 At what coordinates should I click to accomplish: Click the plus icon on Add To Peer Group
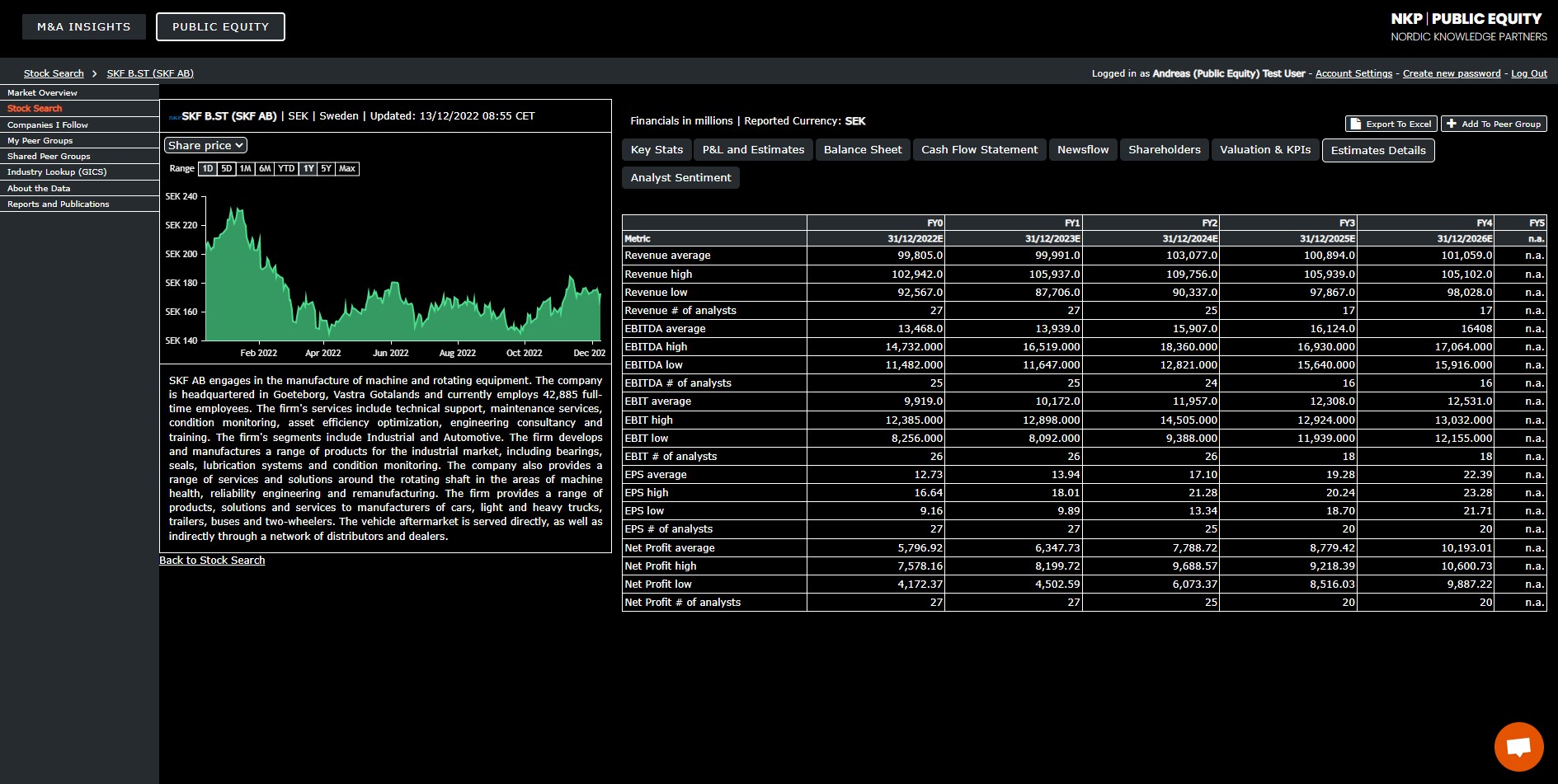(x=1452, y=124)
